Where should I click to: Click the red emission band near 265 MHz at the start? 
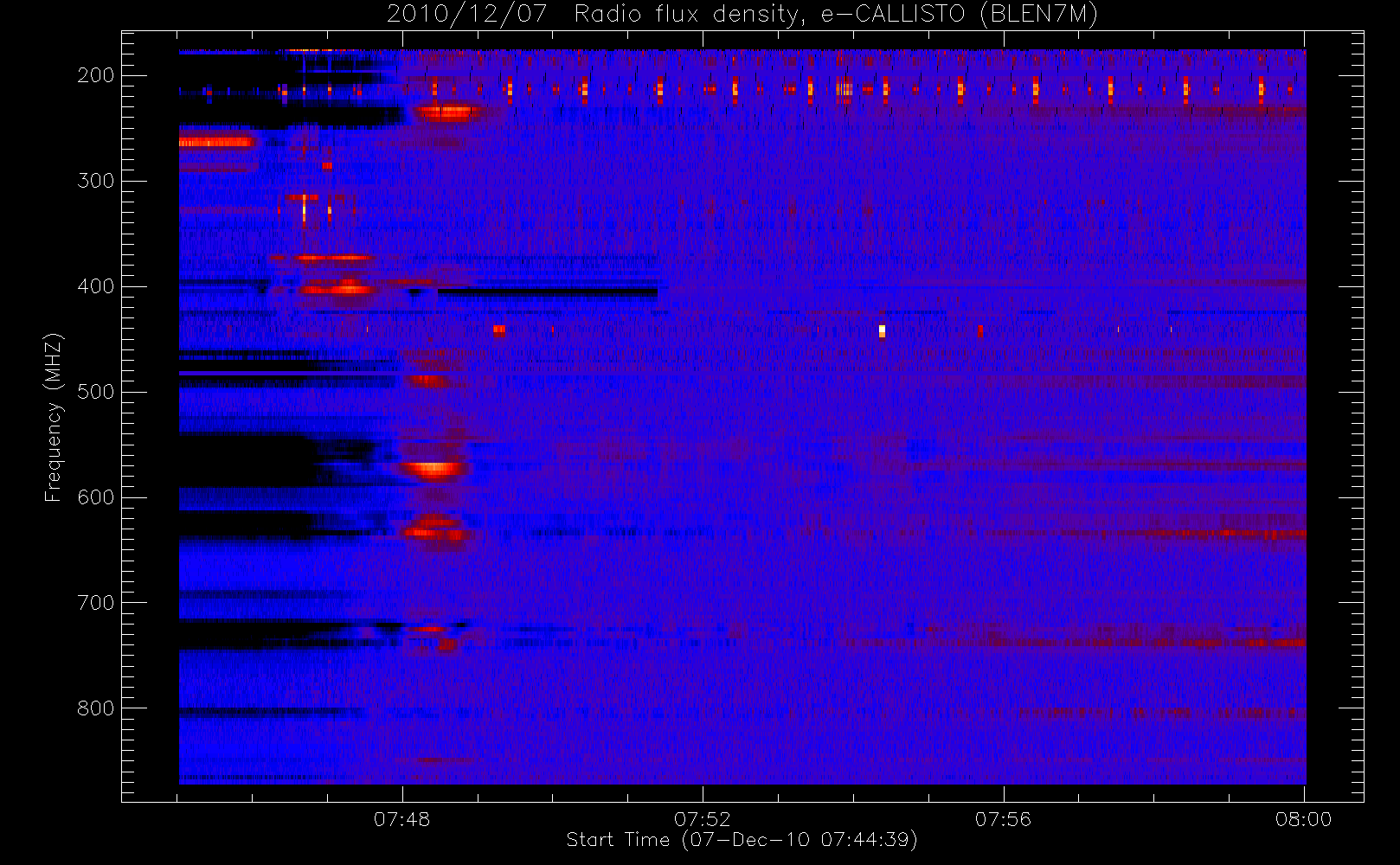216,142
